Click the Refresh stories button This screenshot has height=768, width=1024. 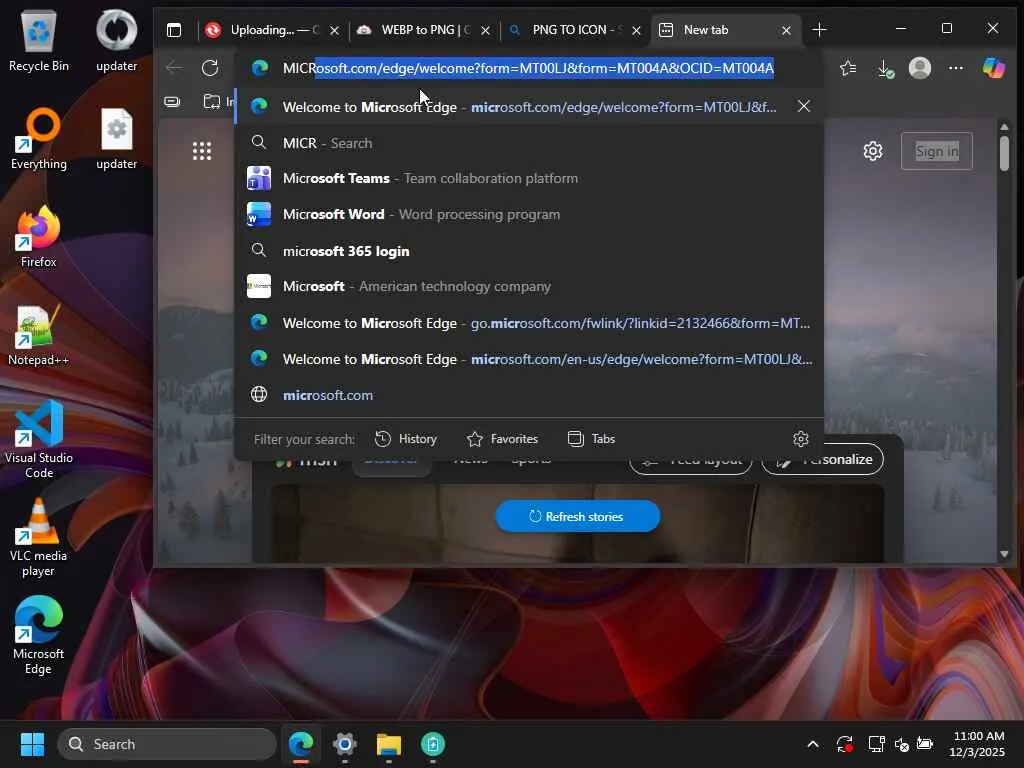coord(577,516)
